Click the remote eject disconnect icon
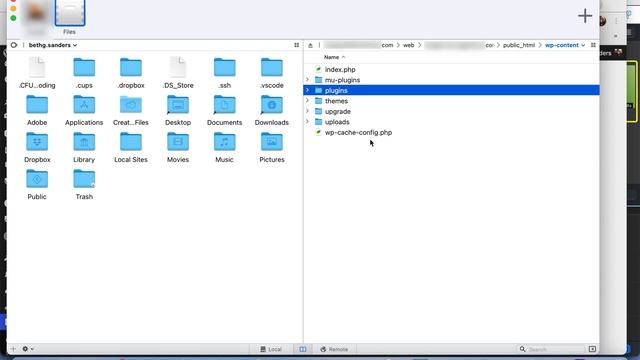 [x=310, y=45]
